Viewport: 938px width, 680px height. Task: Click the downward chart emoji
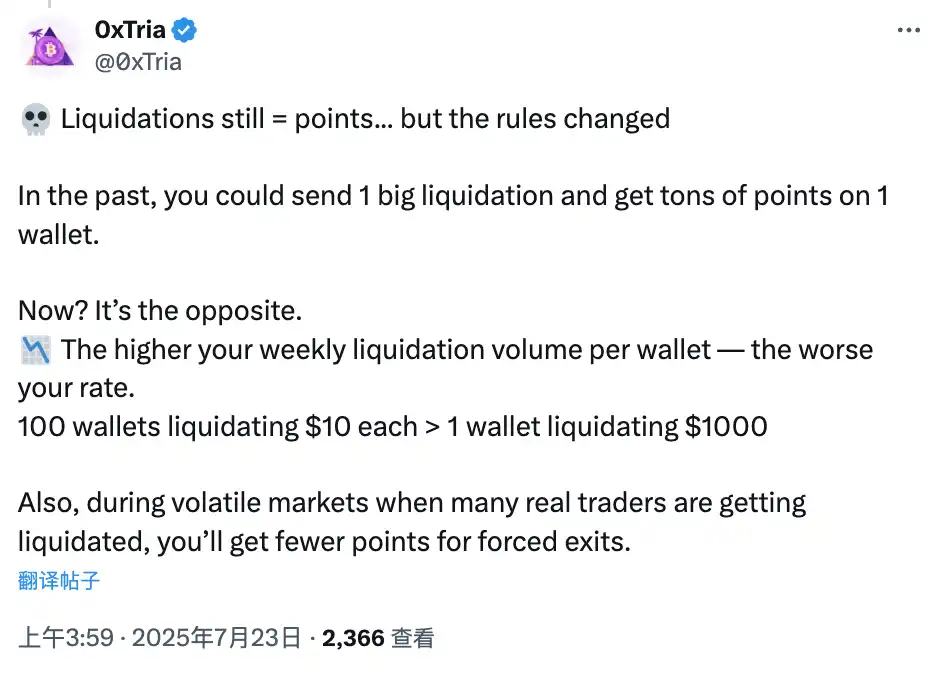(34, 350)
